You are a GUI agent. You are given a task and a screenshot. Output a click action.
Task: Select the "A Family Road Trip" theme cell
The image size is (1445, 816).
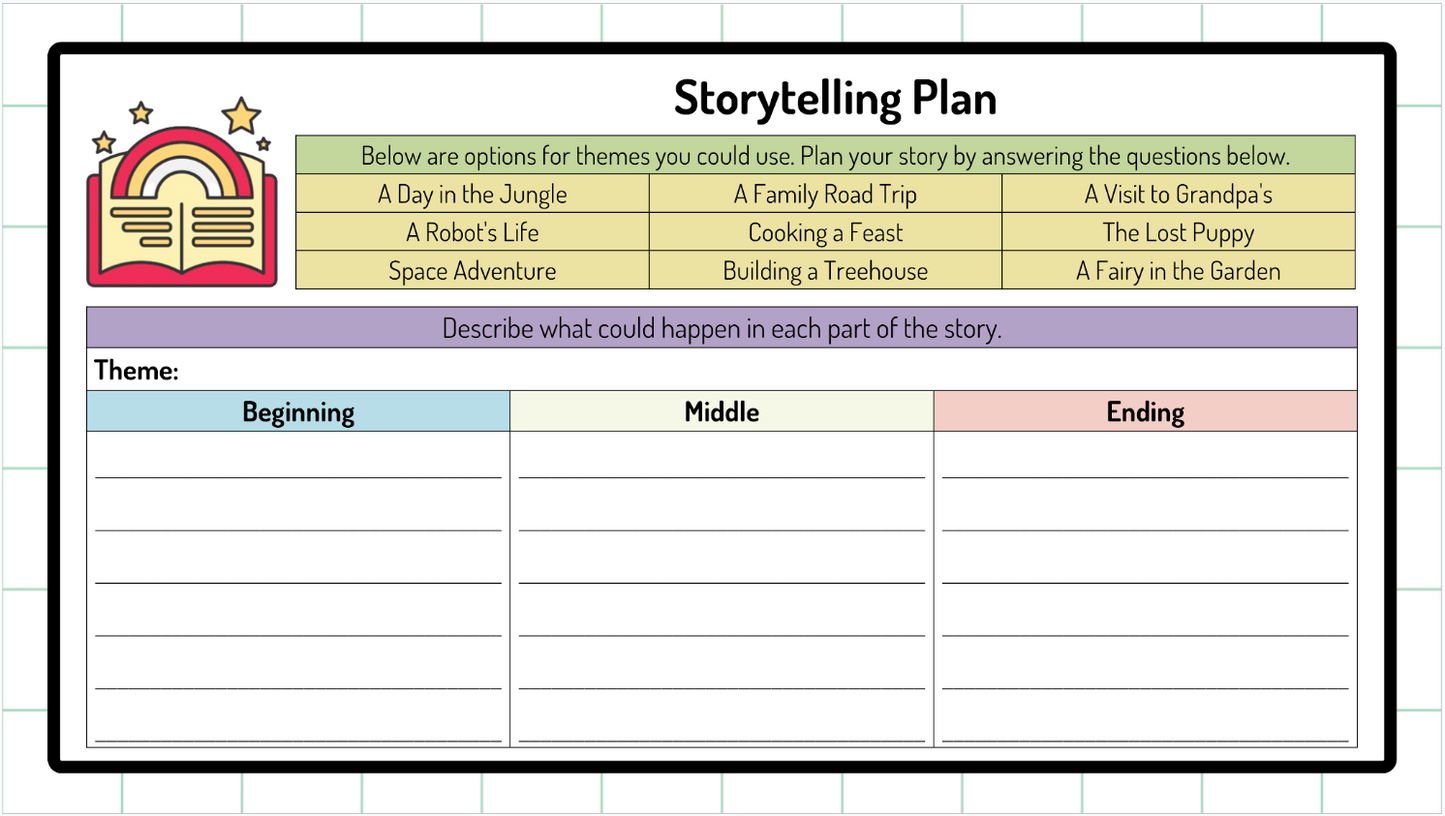(825, 194)
